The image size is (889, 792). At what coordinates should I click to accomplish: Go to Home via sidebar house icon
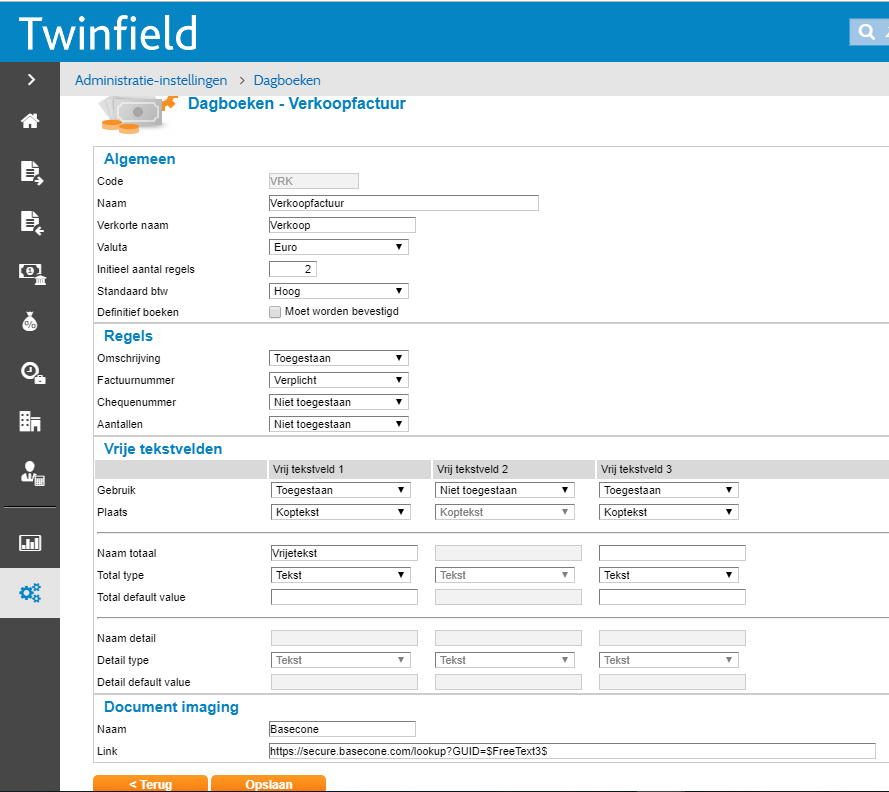click(30, 122)
